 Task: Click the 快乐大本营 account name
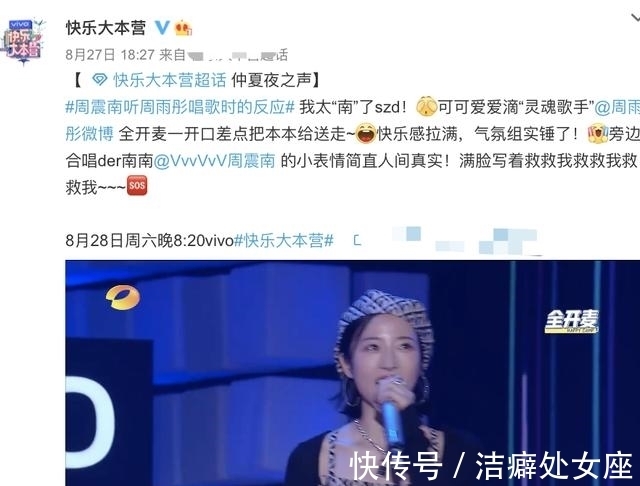coord(106,28)
